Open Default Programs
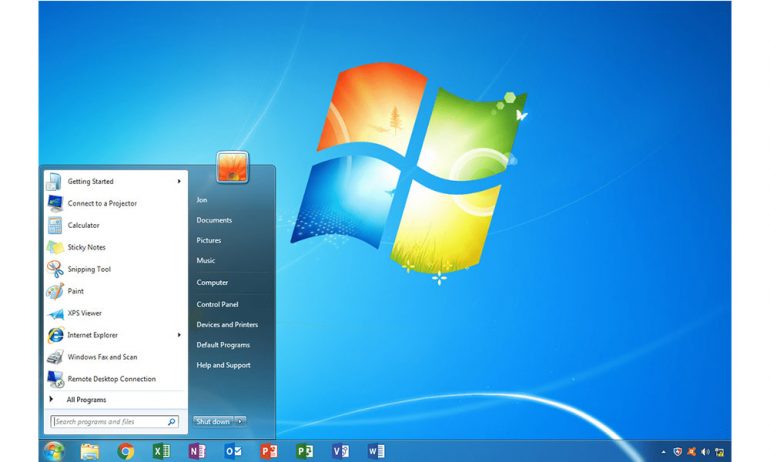The width and height of the screenshot is (770, 462). coord(223,345)
